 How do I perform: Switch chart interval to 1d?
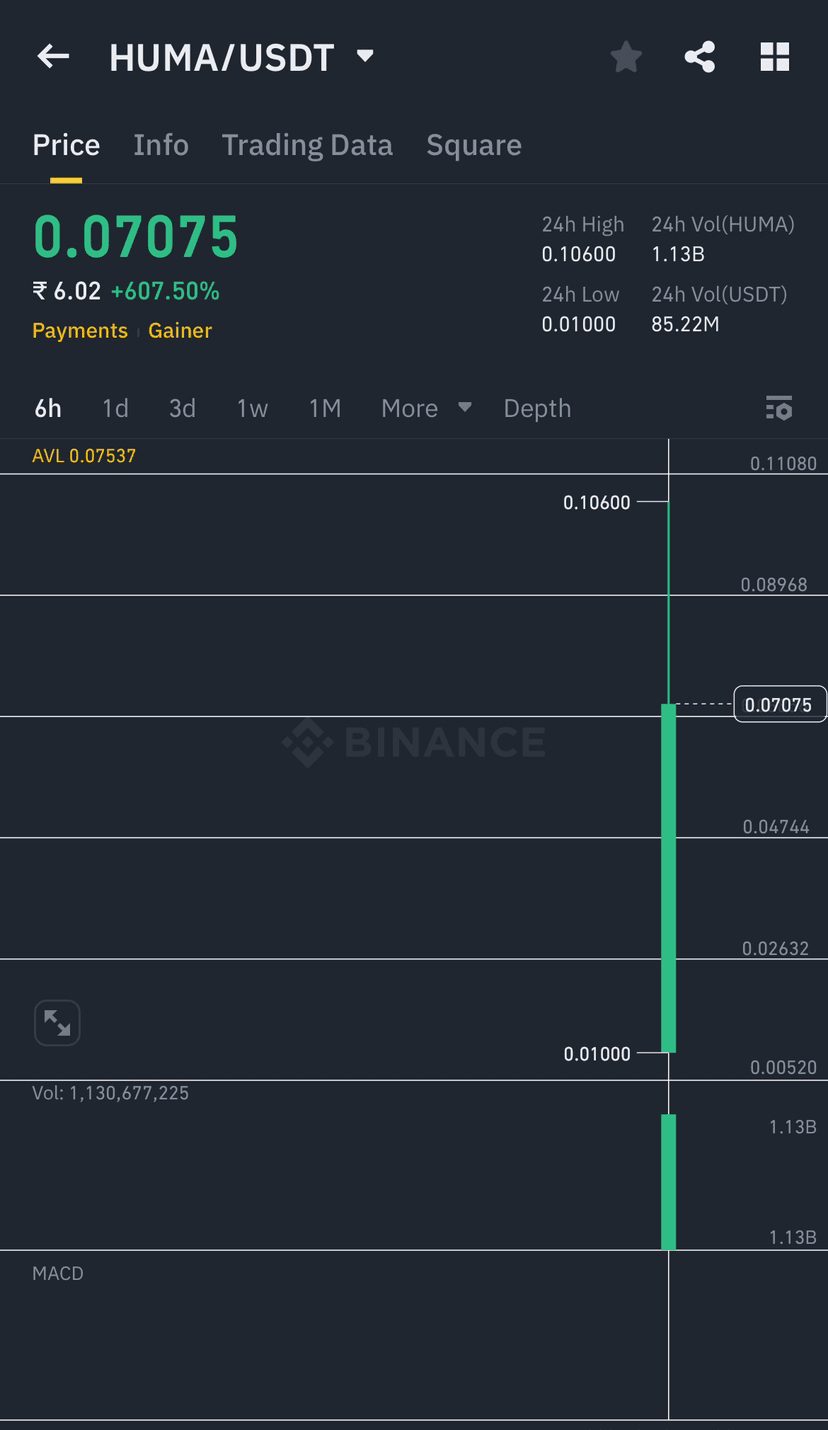click(115, 408)
